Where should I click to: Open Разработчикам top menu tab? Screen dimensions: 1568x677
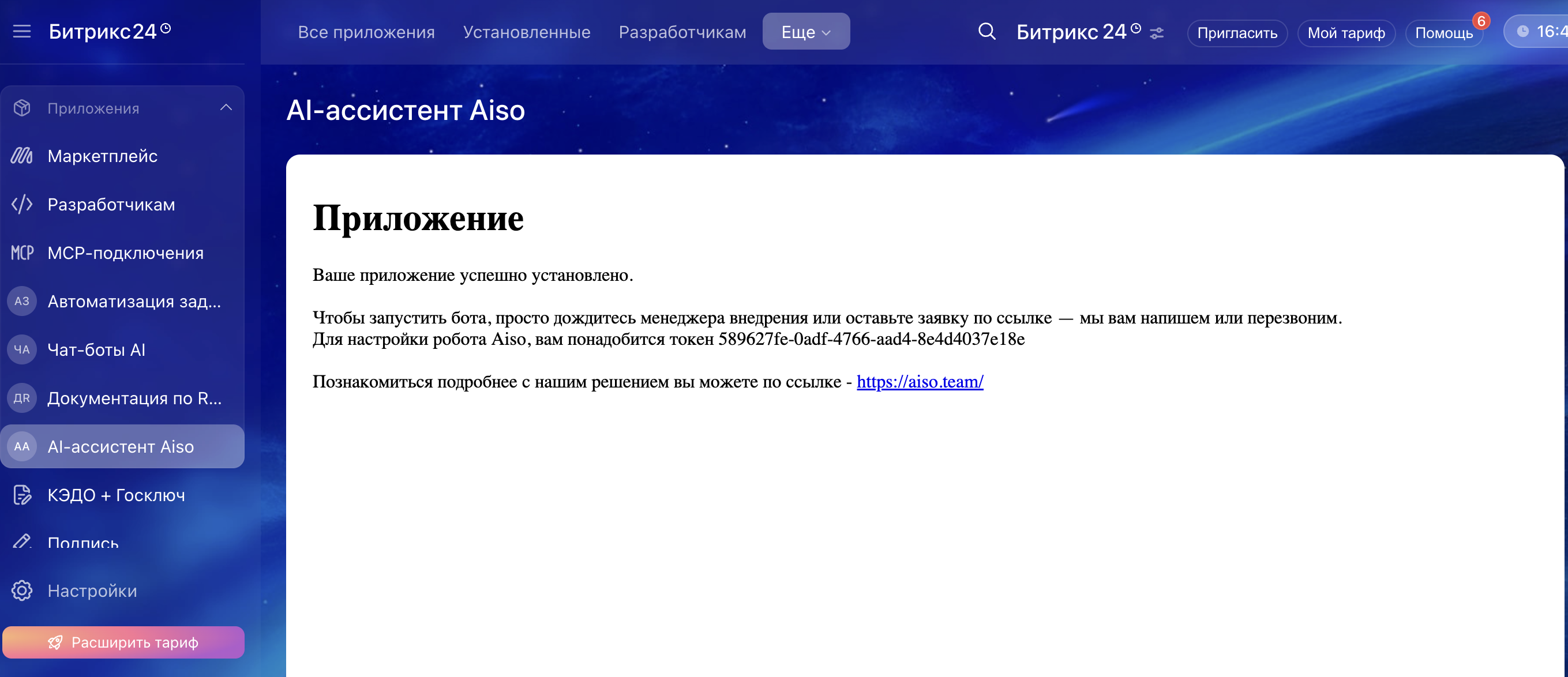pos(682,32)
